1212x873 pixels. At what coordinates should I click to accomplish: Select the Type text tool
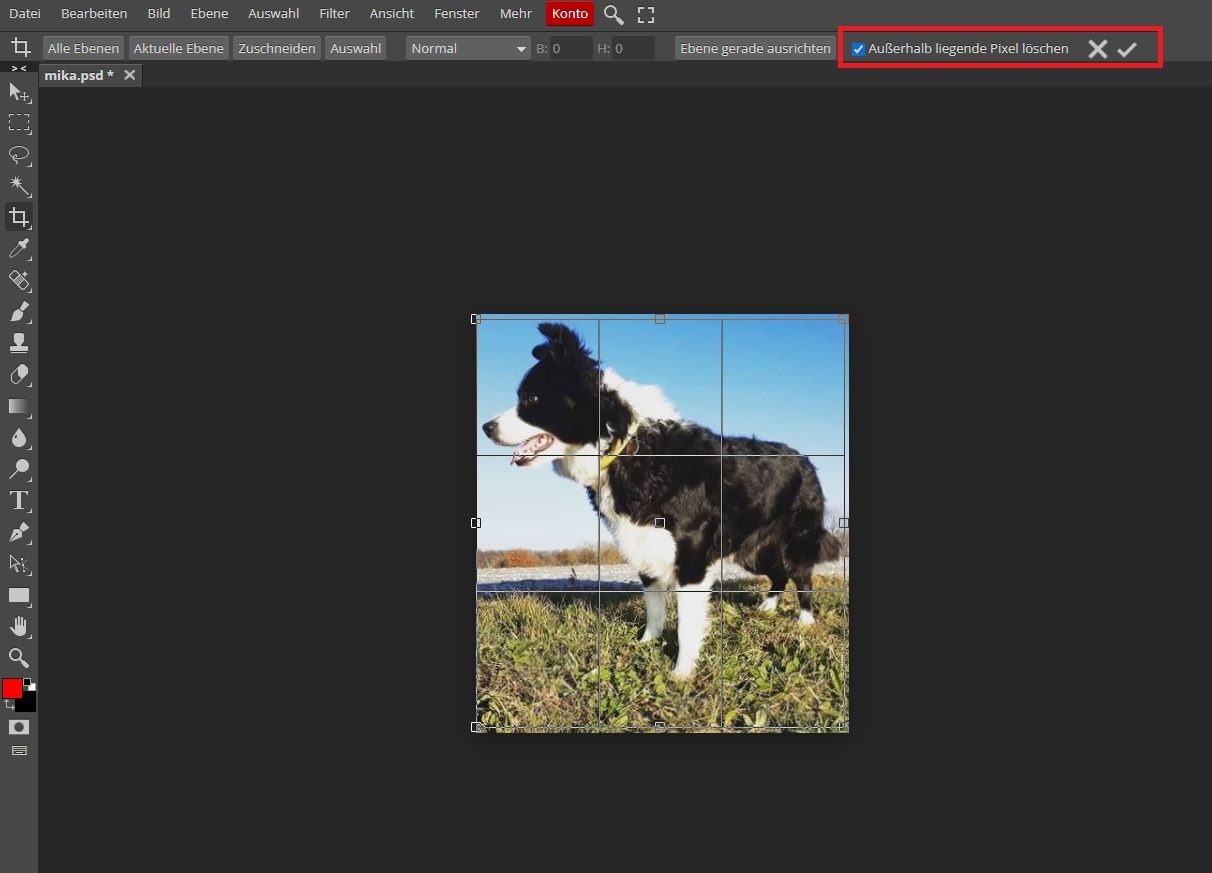click(19, 501)
